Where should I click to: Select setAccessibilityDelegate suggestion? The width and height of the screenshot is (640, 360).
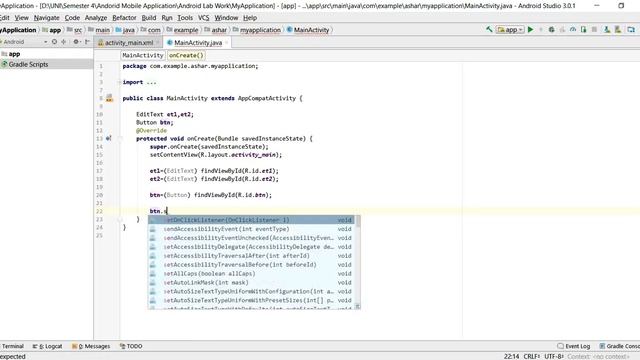coord(251,247)
